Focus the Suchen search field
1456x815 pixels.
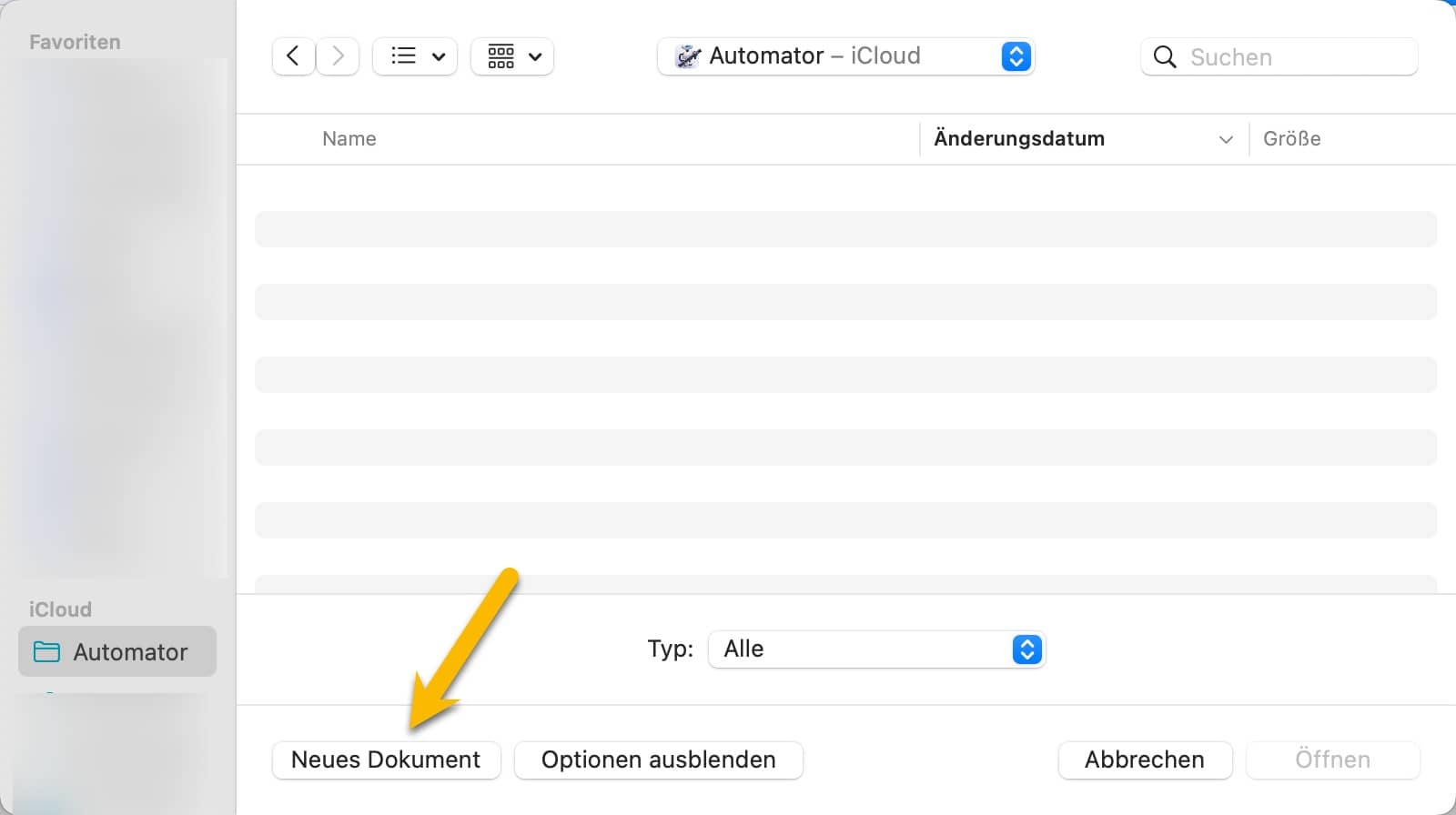point(1279,56)
